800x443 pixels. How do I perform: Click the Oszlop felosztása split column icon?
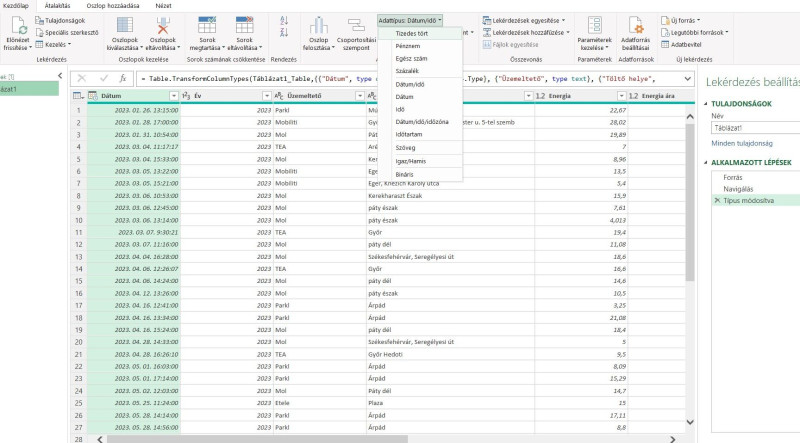coord(318,26)
